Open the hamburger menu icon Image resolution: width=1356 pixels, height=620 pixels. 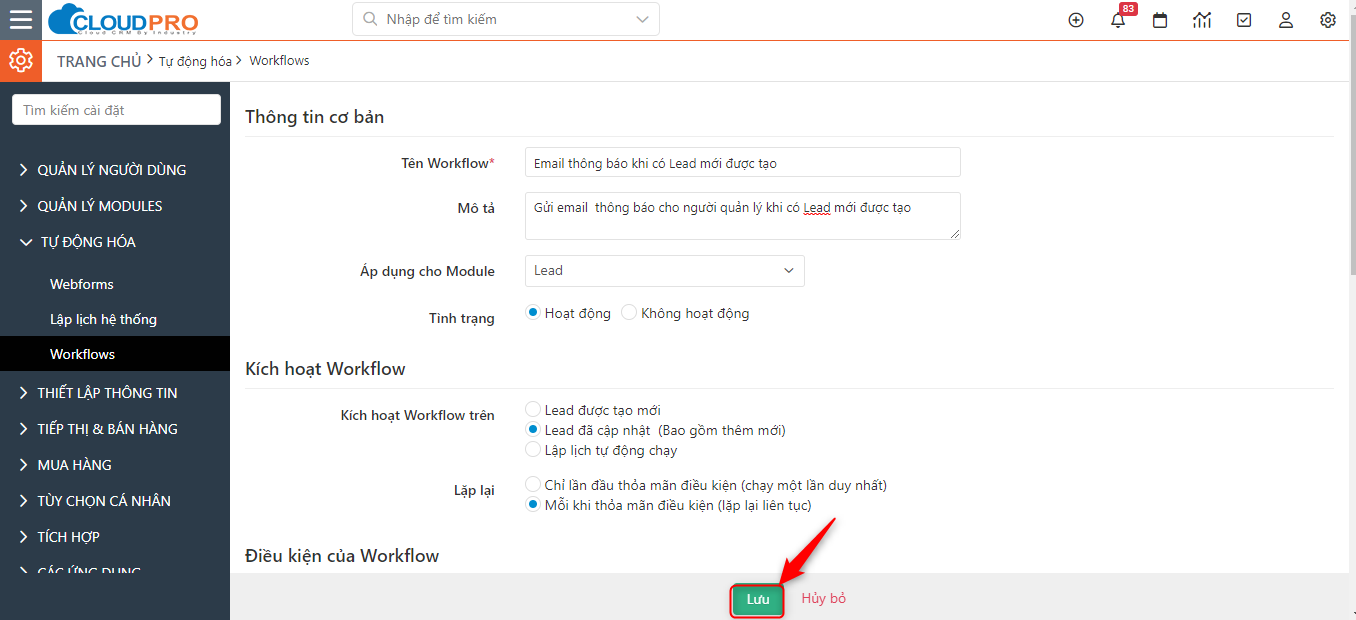[x=20, y=20]
